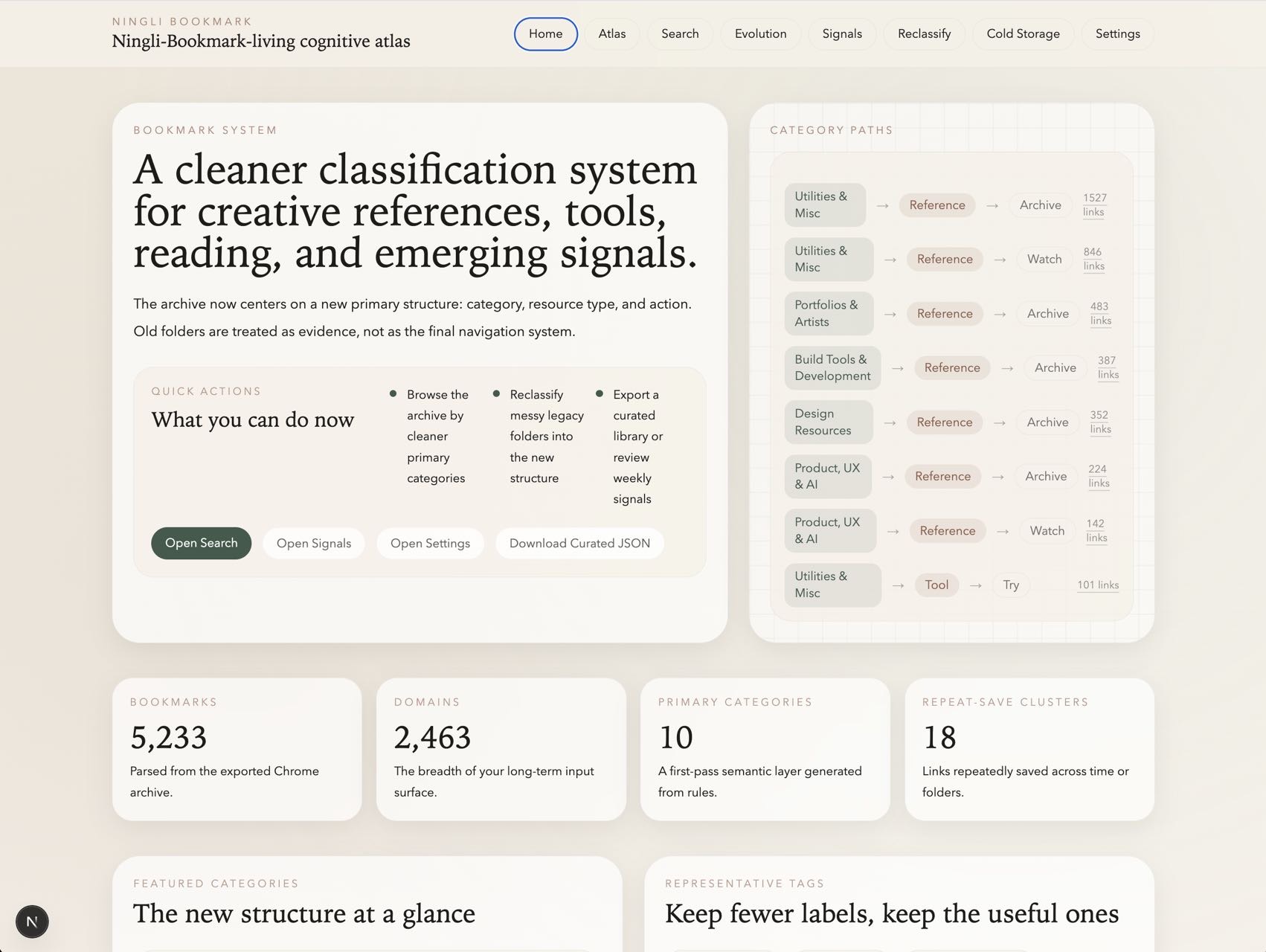The image size is (1266, 952).
Task: Open the Atlas tab
Action: pos(612,34)
